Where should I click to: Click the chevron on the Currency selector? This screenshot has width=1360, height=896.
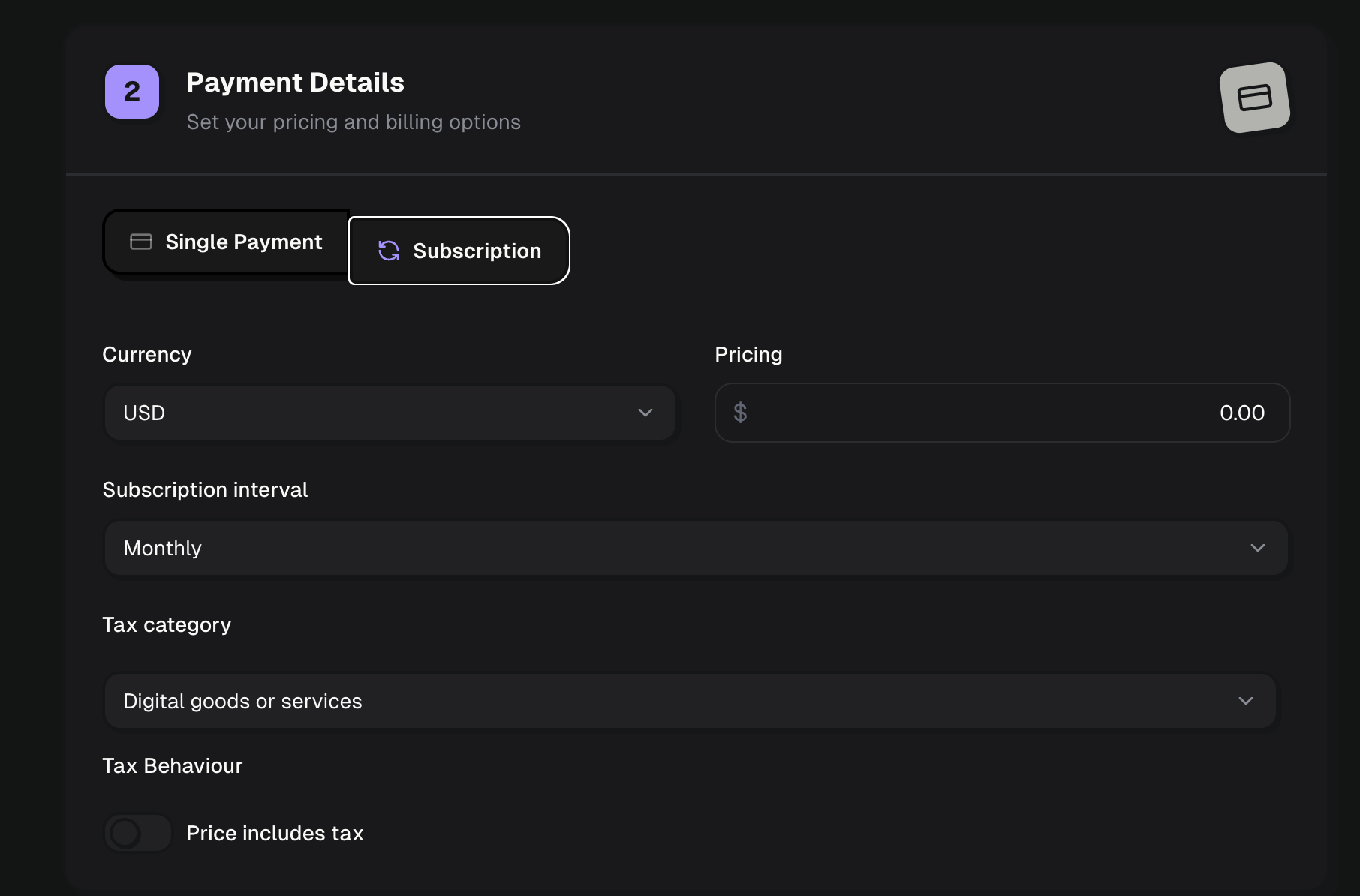tap(644, 413)
